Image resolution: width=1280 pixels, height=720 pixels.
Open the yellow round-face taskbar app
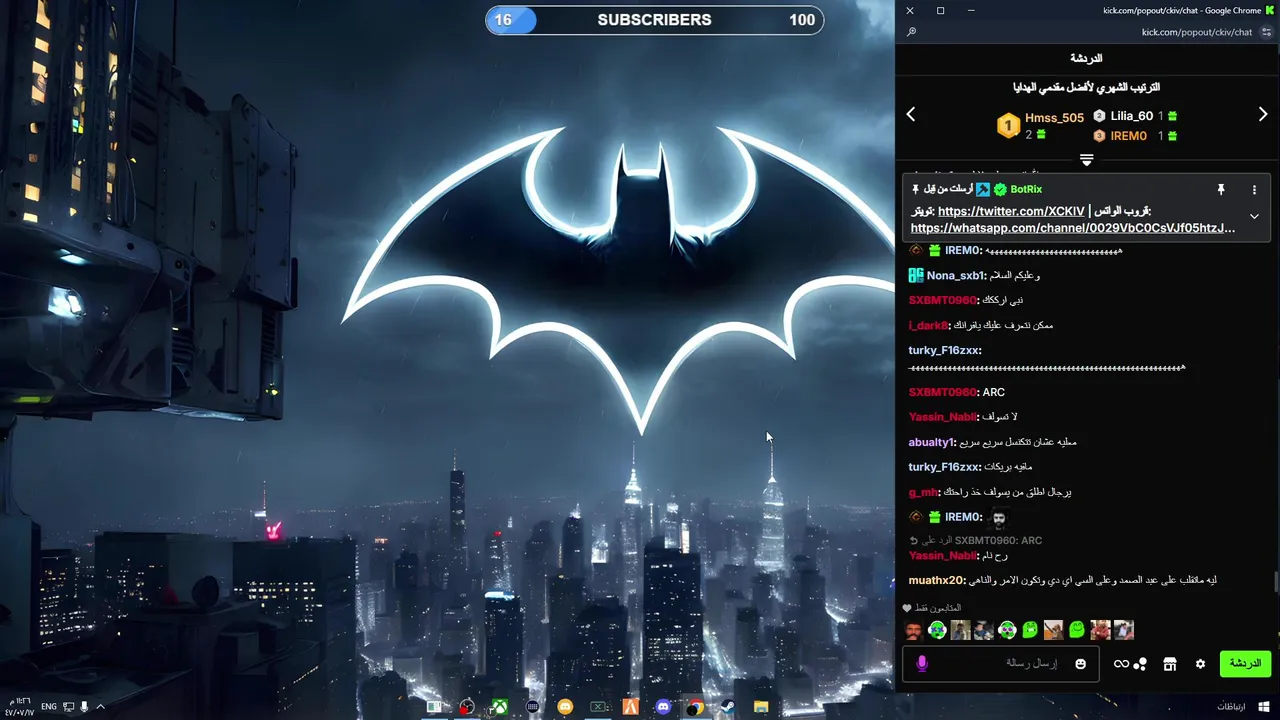565,707
